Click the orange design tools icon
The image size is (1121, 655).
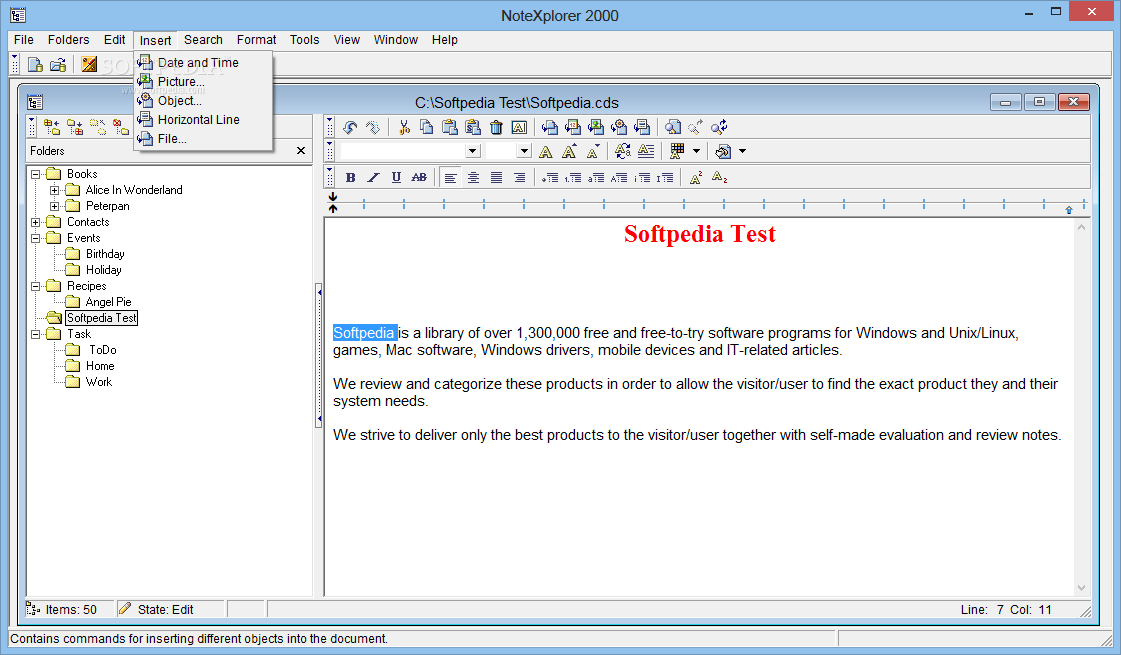pyautogui.click(x=89, y=64)
